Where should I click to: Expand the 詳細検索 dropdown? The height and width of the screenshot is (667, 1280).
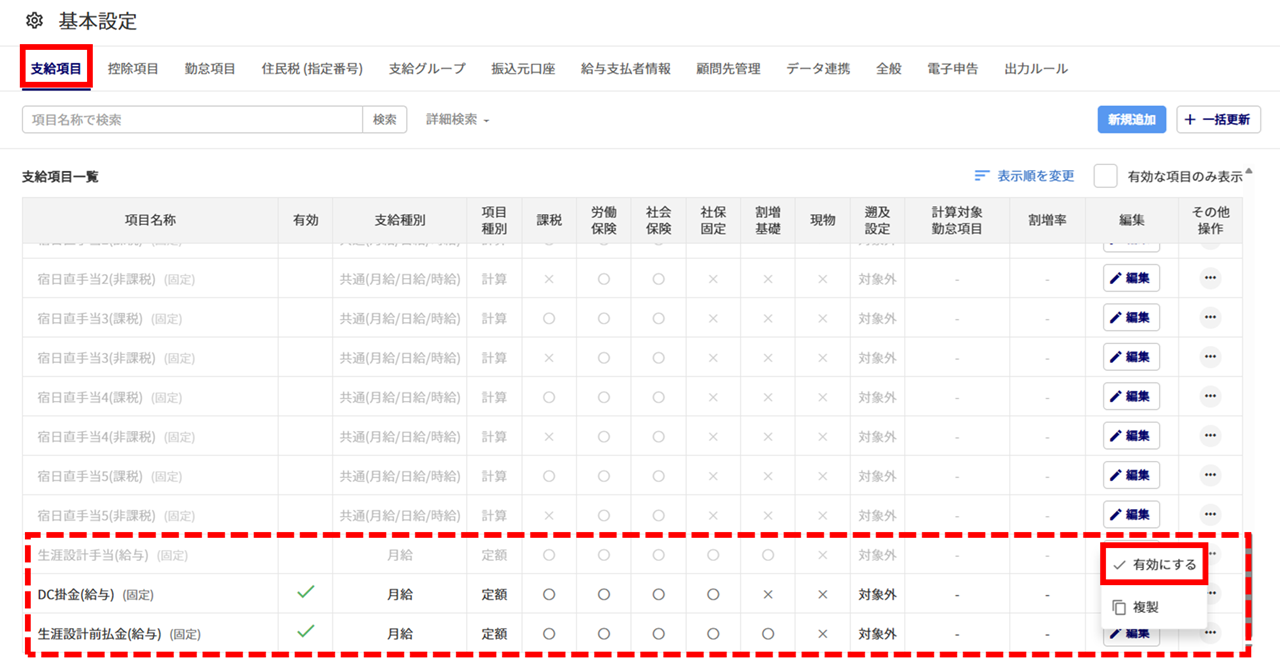point(458,120)
